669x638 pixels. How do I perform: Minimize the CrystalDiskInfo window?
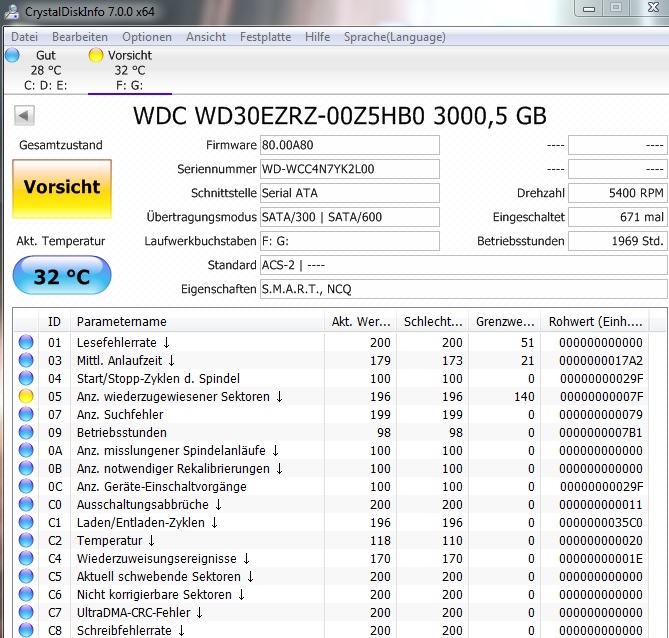(x=589, y=8)
